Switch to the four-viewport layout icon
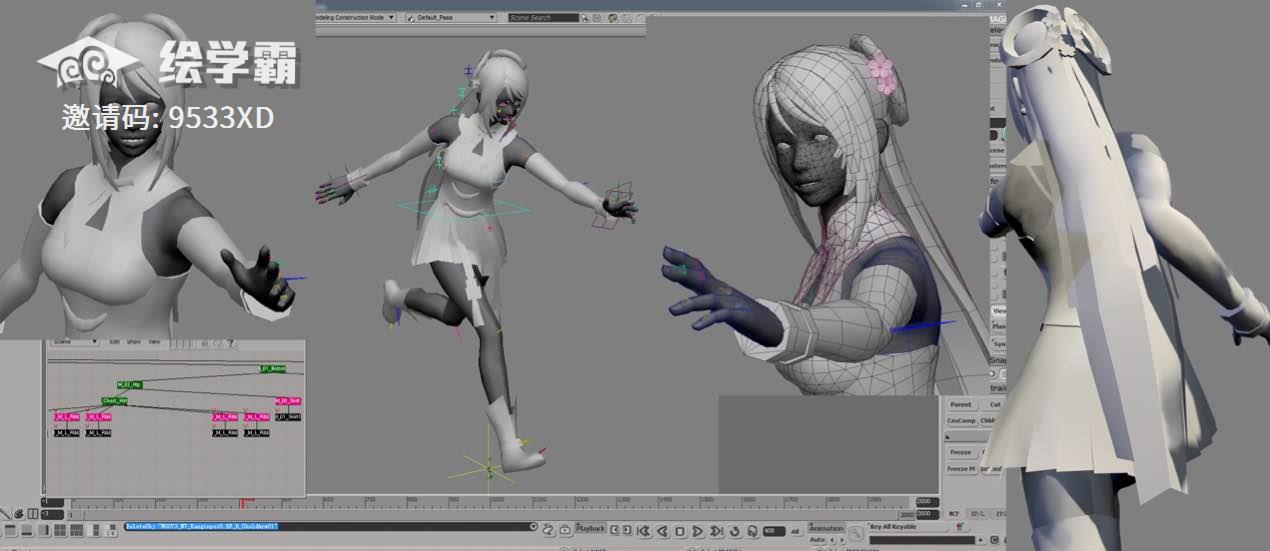This screenshot has height=551, width=1270. (60, 530)
